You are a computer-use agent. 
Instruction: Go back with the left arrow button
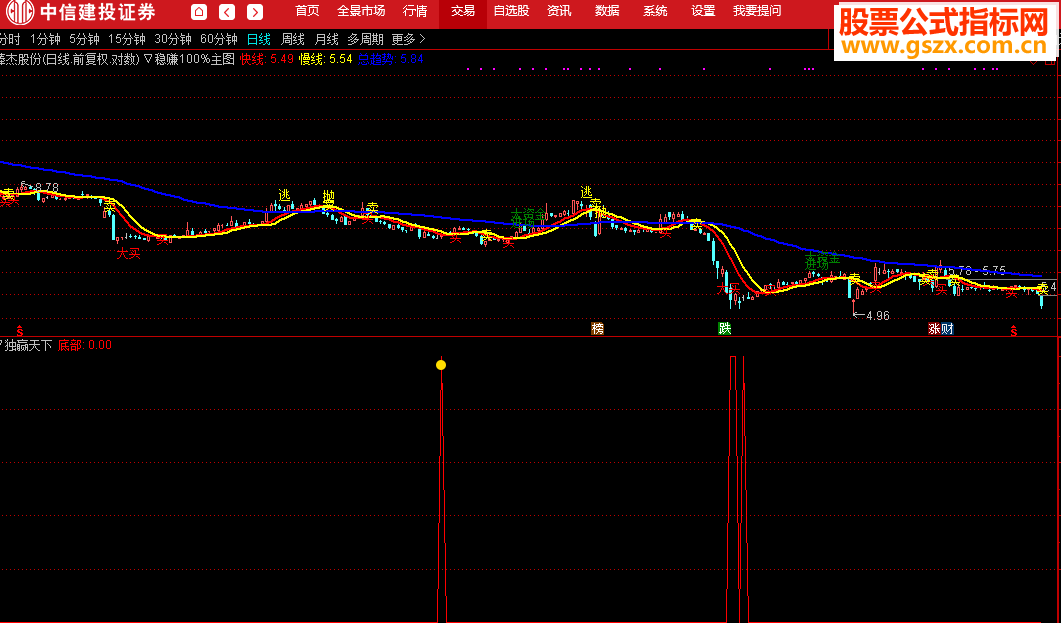click(x=227, y=11)
